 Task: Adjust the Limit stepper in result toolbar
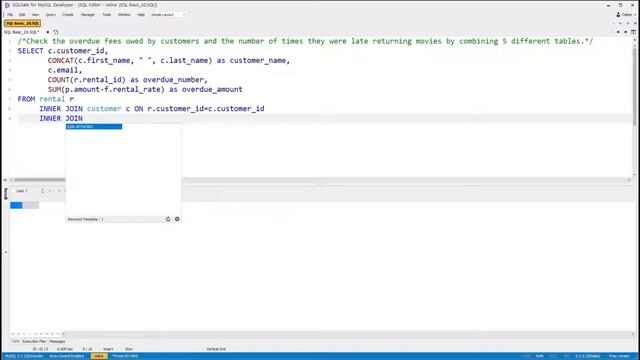42,191
